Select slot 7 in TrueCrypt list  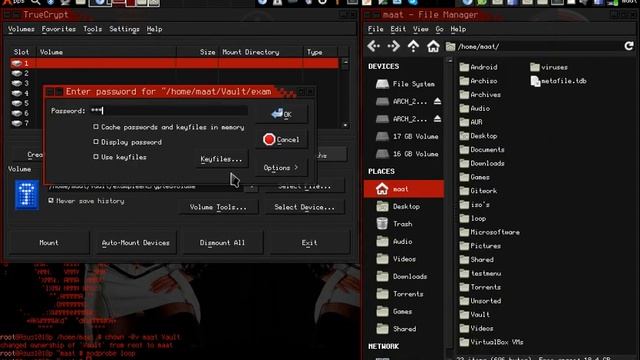27,123
